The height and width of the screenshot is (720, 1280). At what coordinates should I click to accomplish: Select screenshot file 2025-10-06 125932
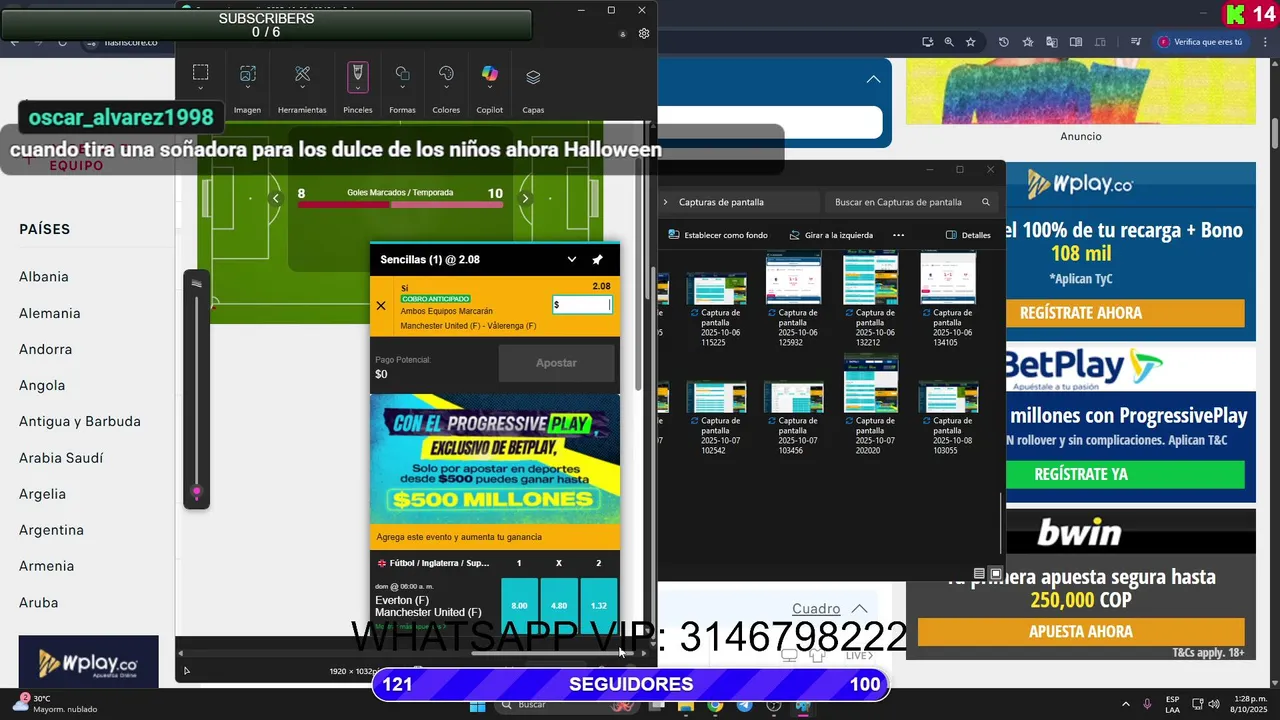click(793, 298)
